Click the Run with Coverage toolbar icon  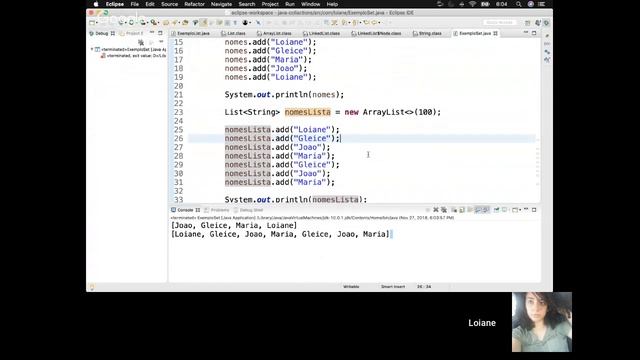tap(143, 22)
